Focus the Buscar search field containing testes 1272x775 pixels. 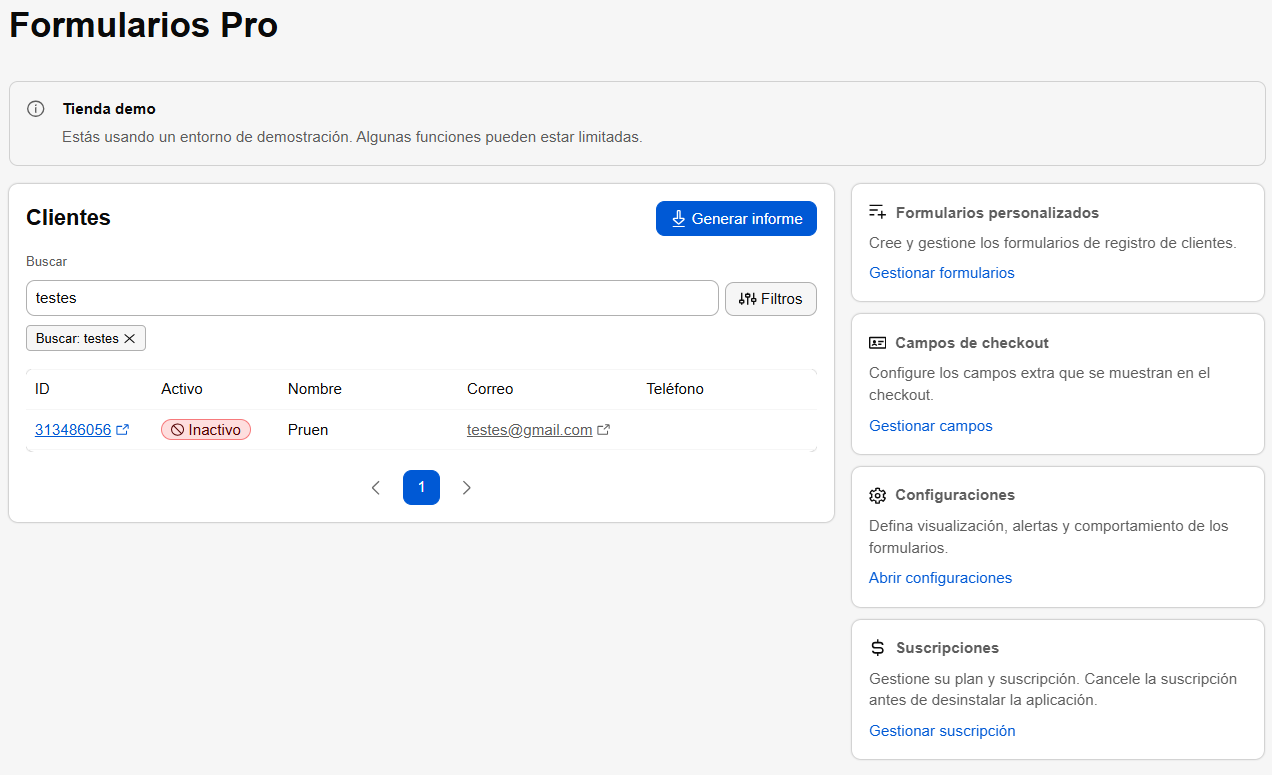click(x=372, y=298)
